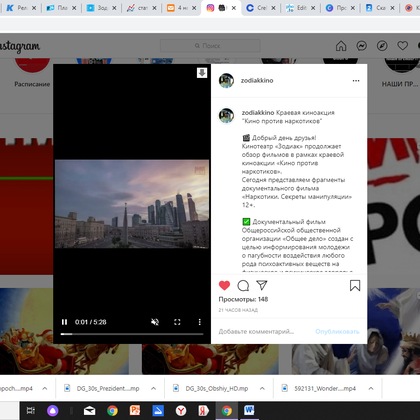Click the Instagram search box
420x420 pixels.
click(x=210, y=46)
